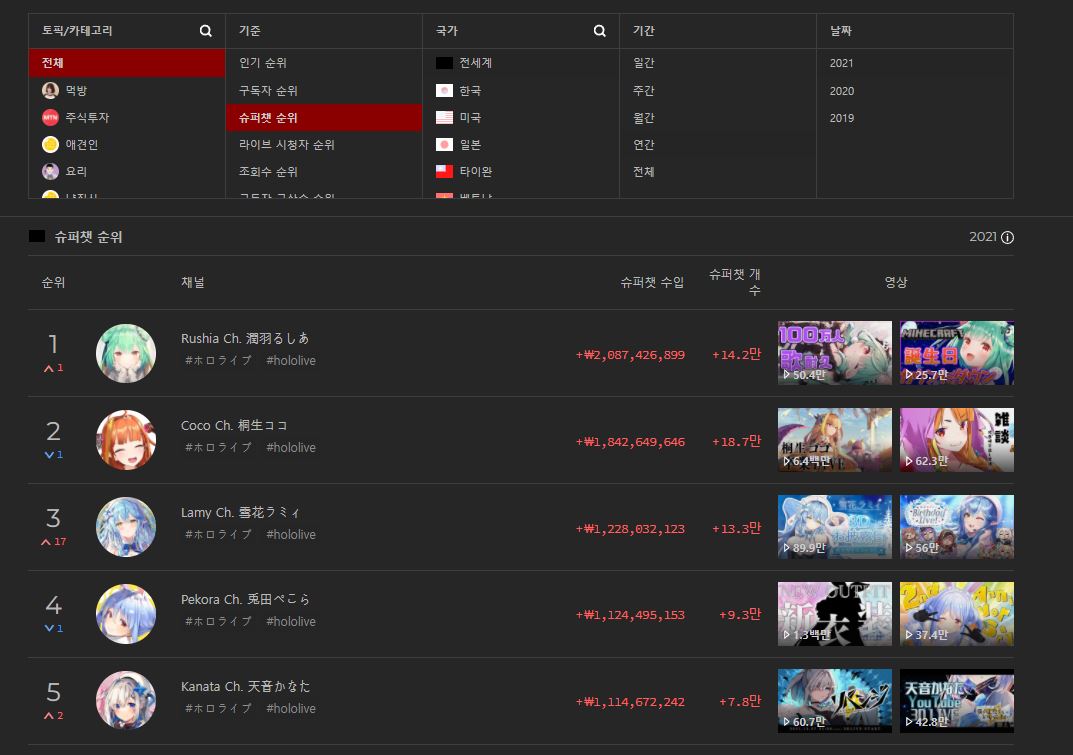Click the search icon in the topic/category header
Screen dimensions: 1073x755
coord(205,31)
